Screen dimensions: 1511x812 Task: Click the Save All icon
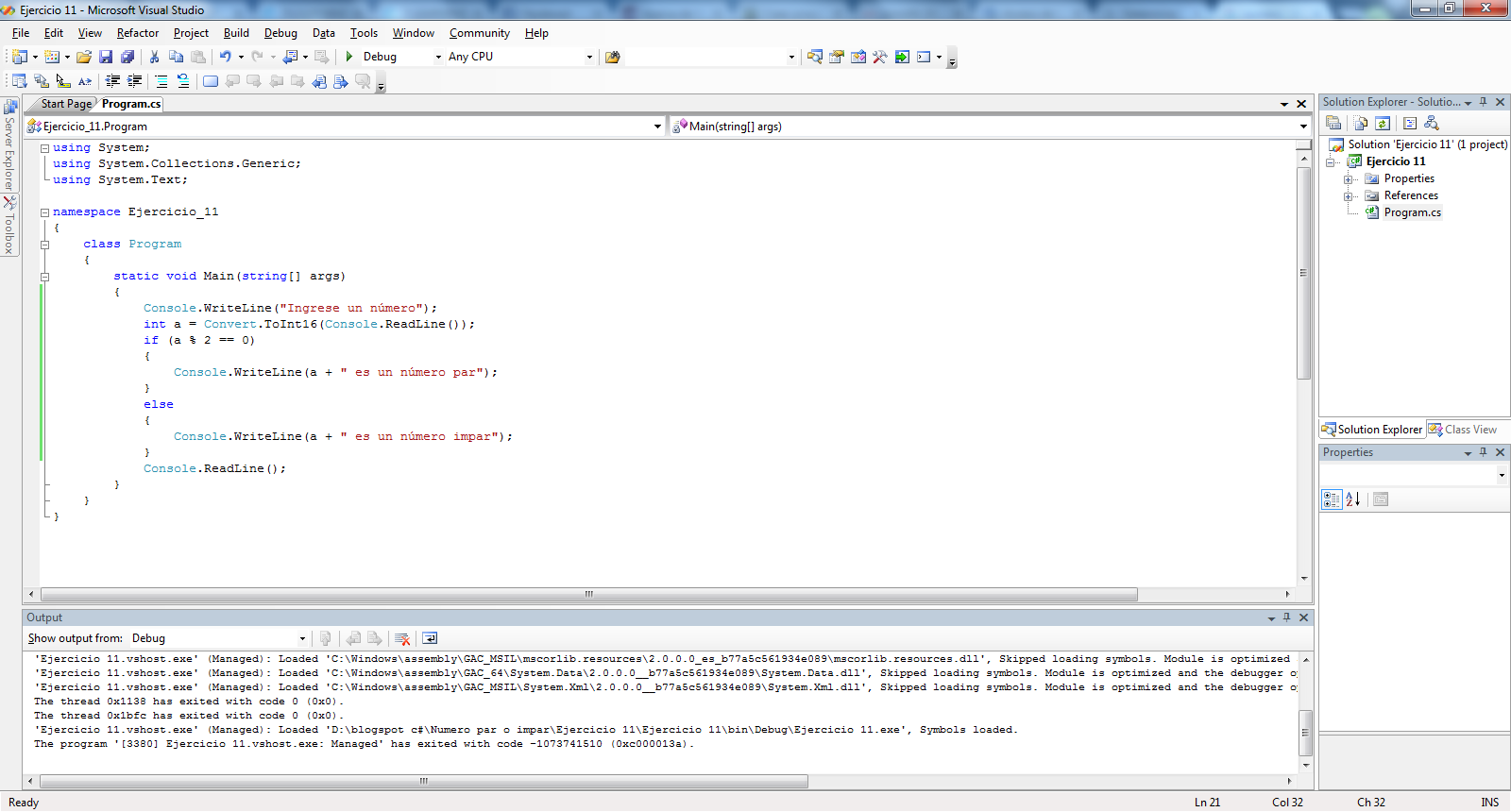pos(127,57)
